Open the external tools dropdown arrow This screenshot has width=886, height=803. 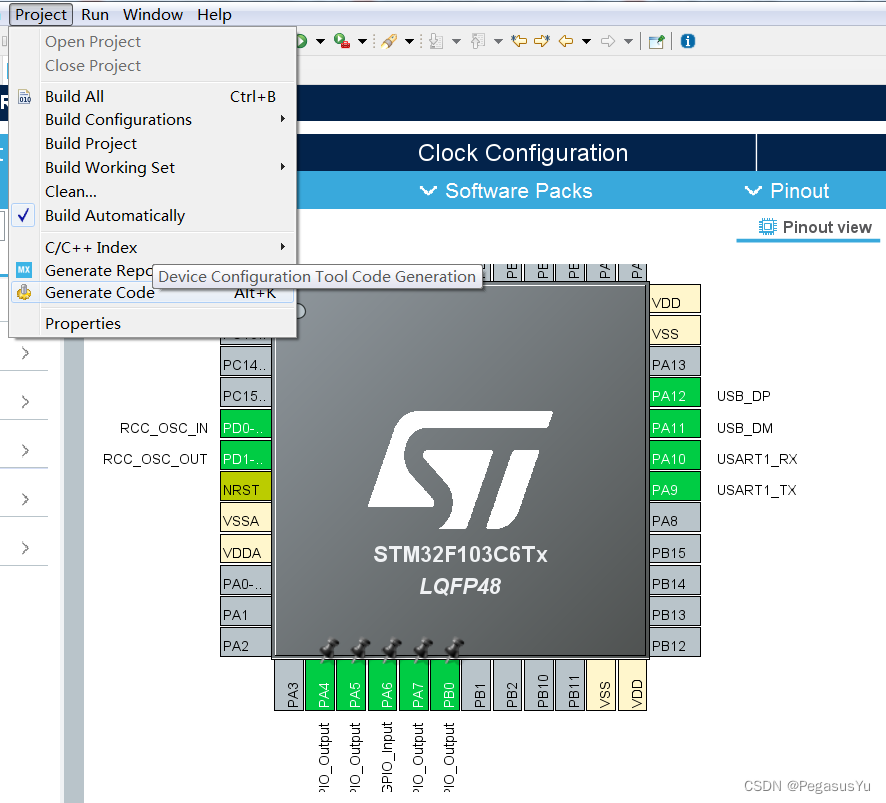363,41
